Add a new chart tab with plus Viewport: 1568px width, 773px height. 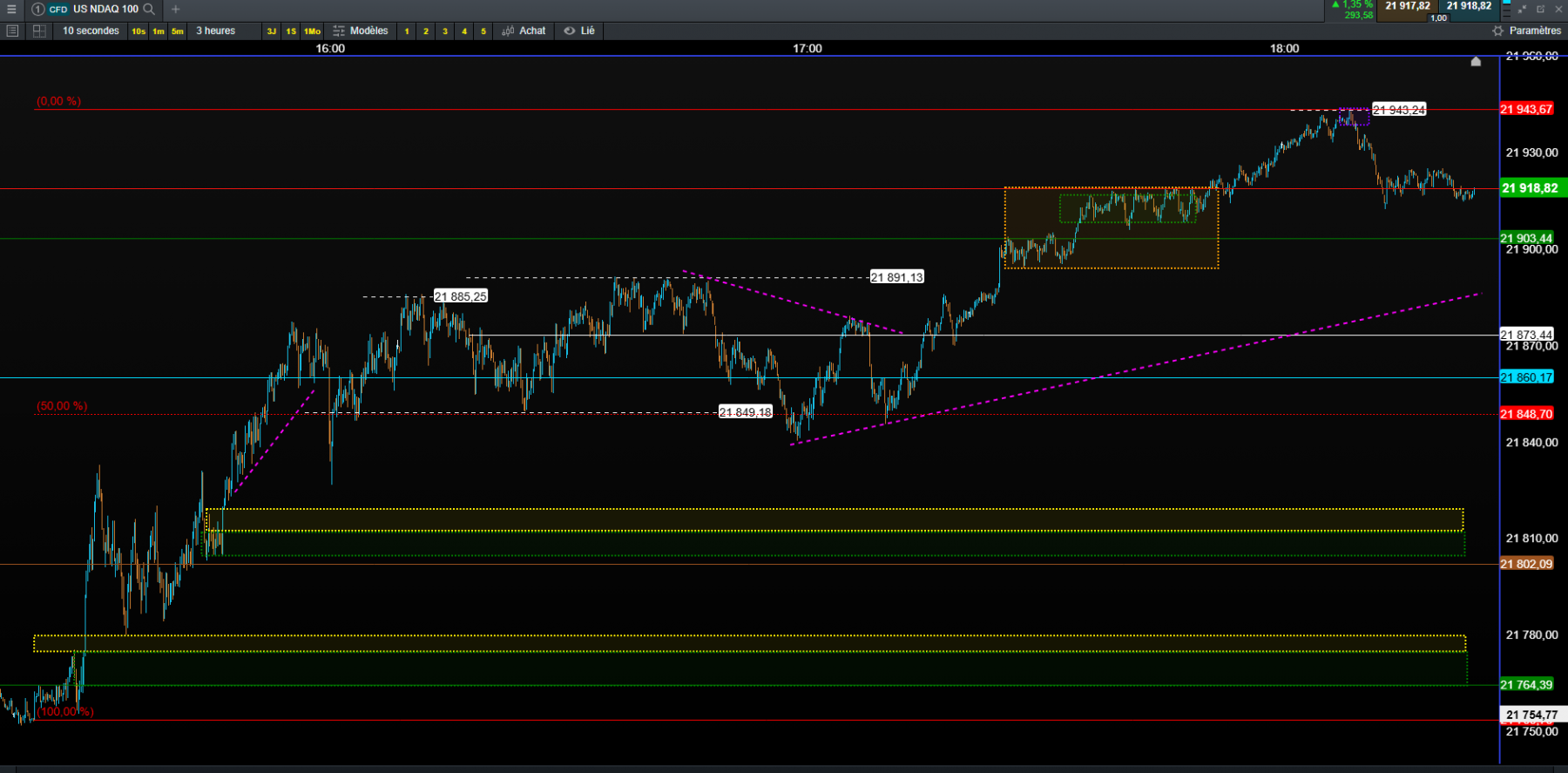click(175, 9)
